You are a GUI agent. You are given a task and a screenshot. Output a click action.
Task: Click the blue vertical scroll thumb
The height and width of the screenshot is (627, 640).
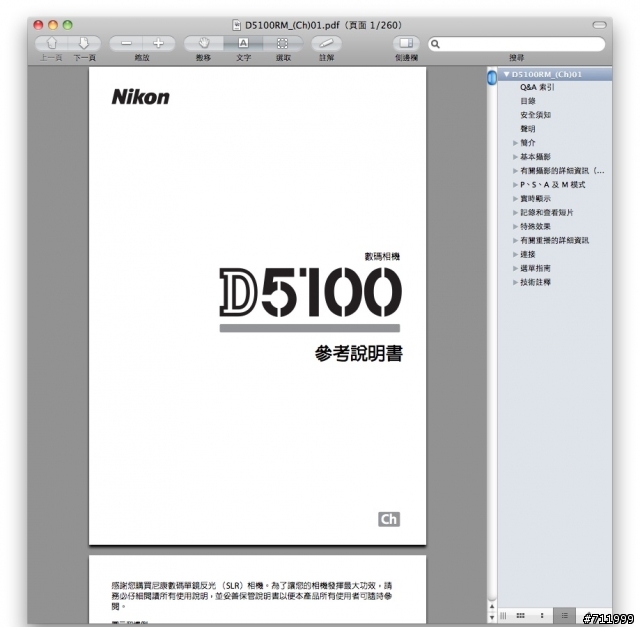(492, 78)
